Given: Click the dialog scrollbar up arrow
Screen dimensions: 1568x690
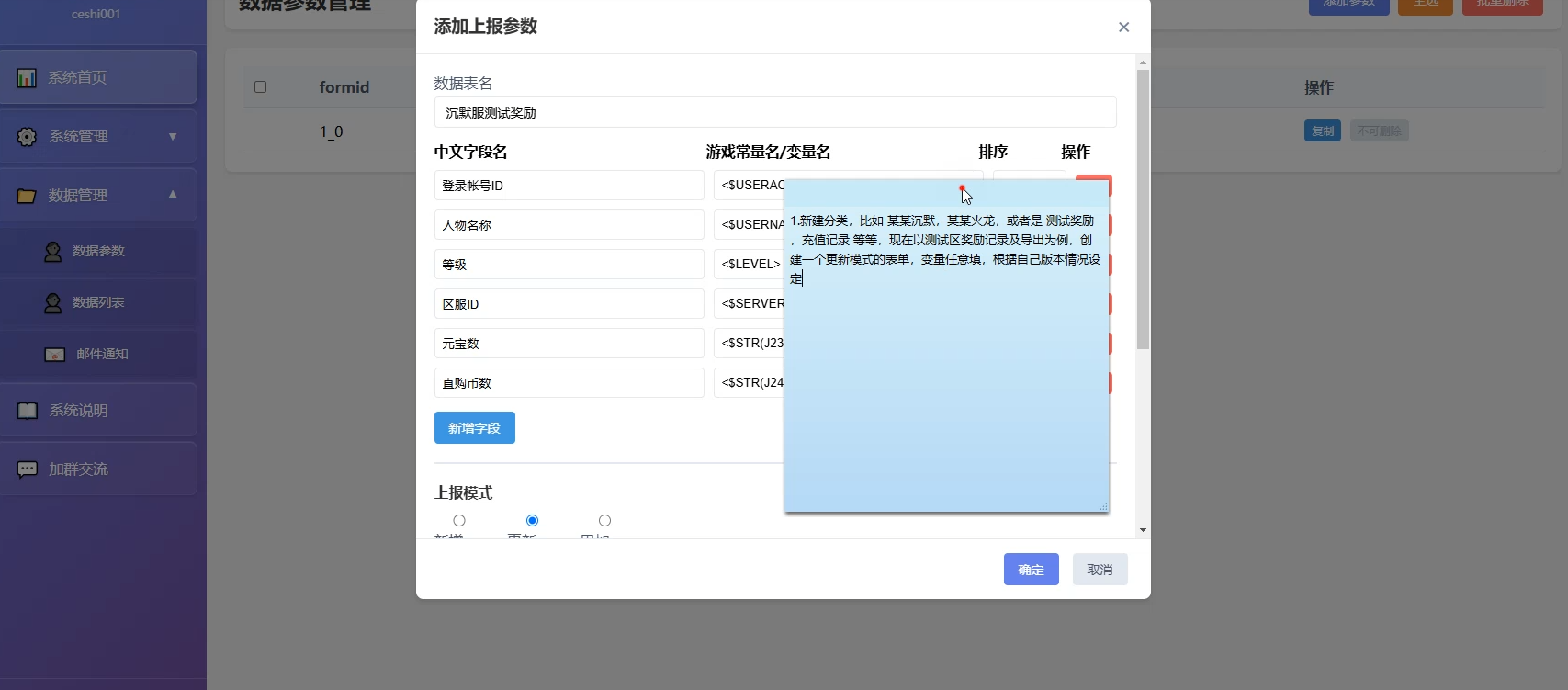Looking at the screenshot, I should (x=1143, y=62).
